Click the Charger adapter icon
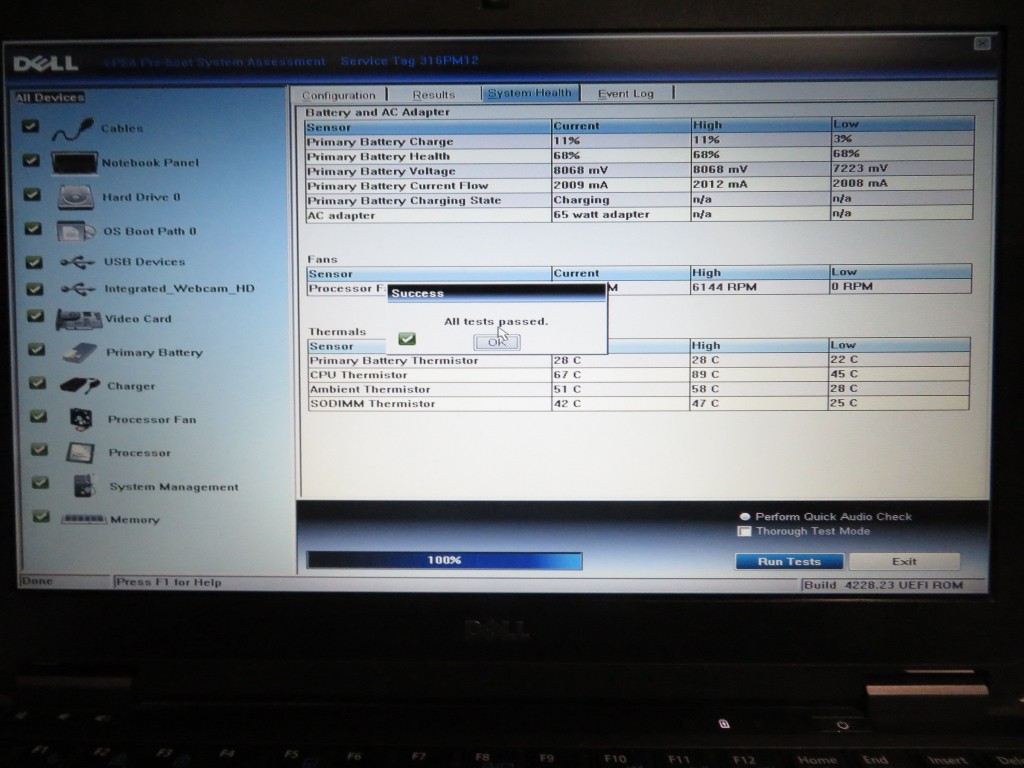Viewport: 1024px width, 768px height. tap(80, 385)
